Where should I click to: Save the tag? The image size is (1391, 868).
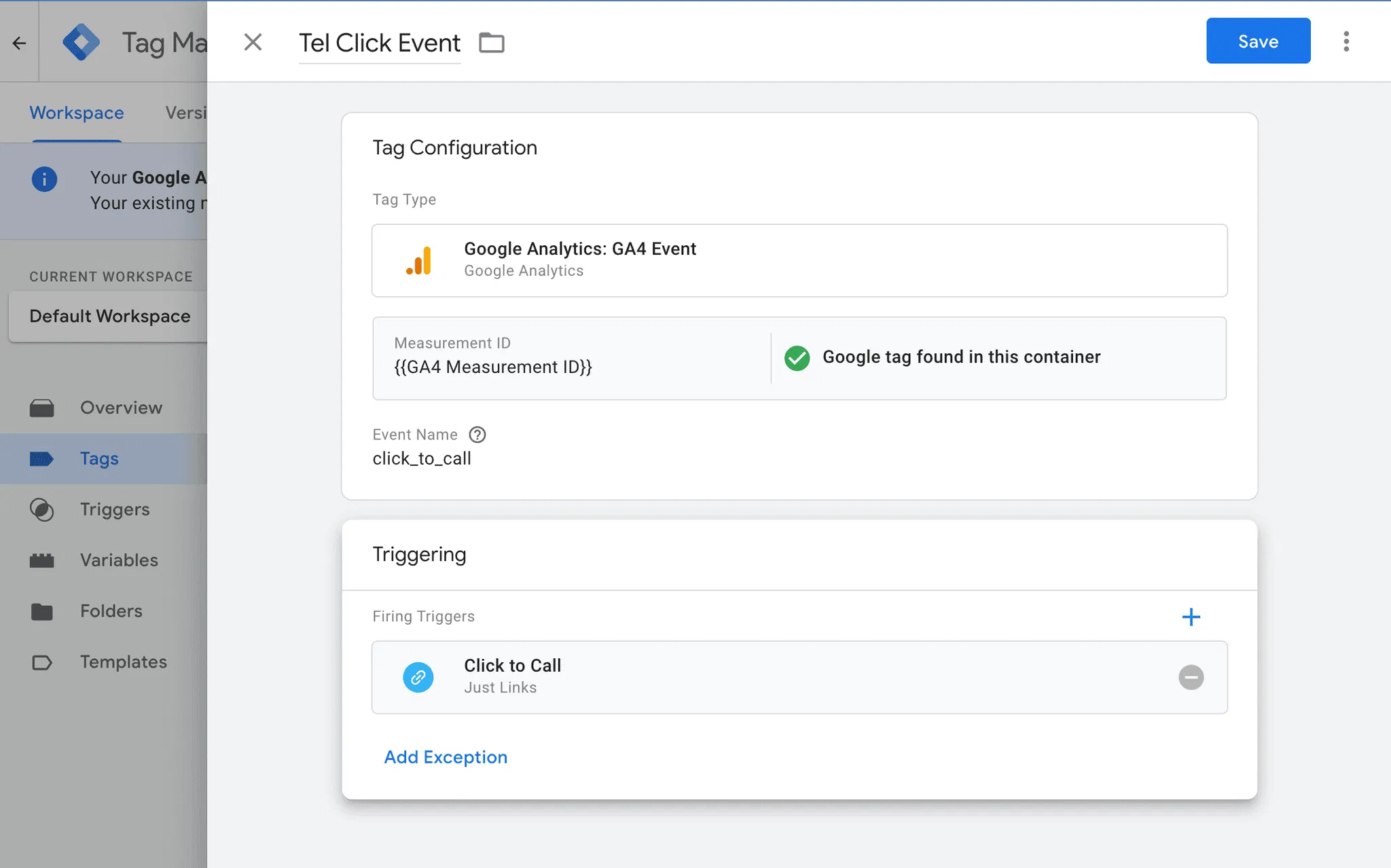pyautogui.click(x=1258, y=41)
